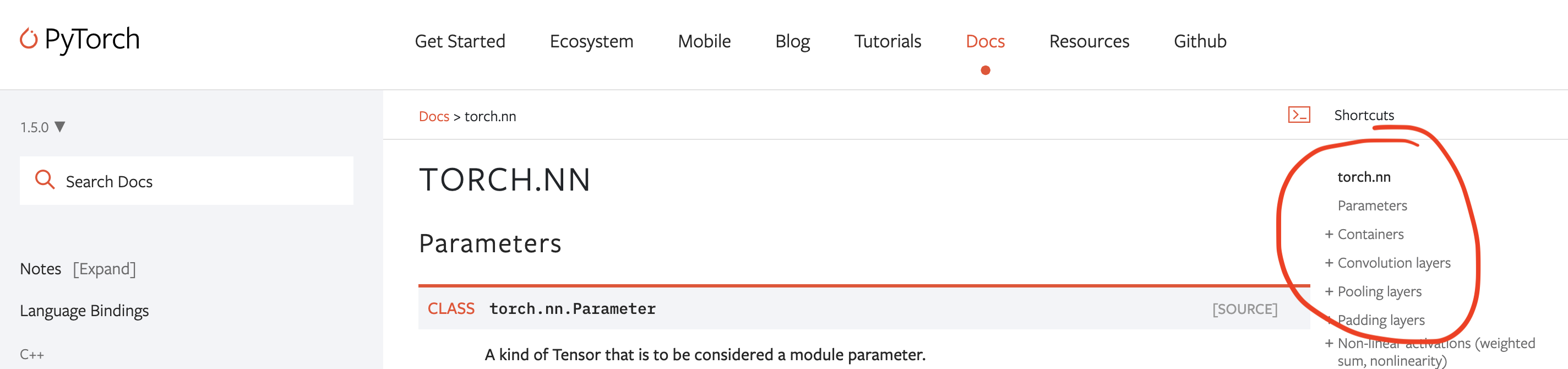
Task: Open Language Bindings in left sidebar
Action: (x=85, y=311)
